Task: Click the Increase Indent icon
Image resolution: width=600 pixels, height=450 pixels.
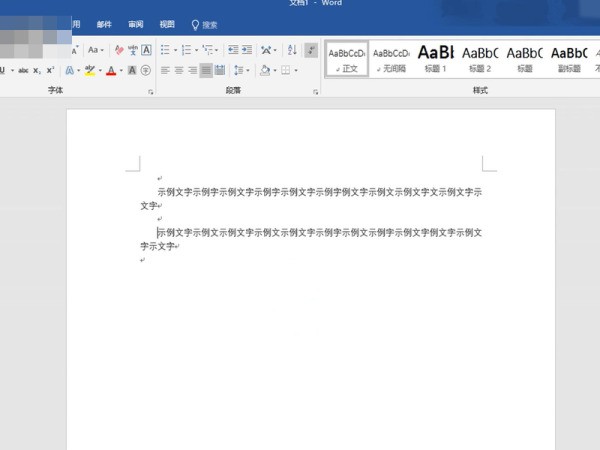Action: point(247,50)
